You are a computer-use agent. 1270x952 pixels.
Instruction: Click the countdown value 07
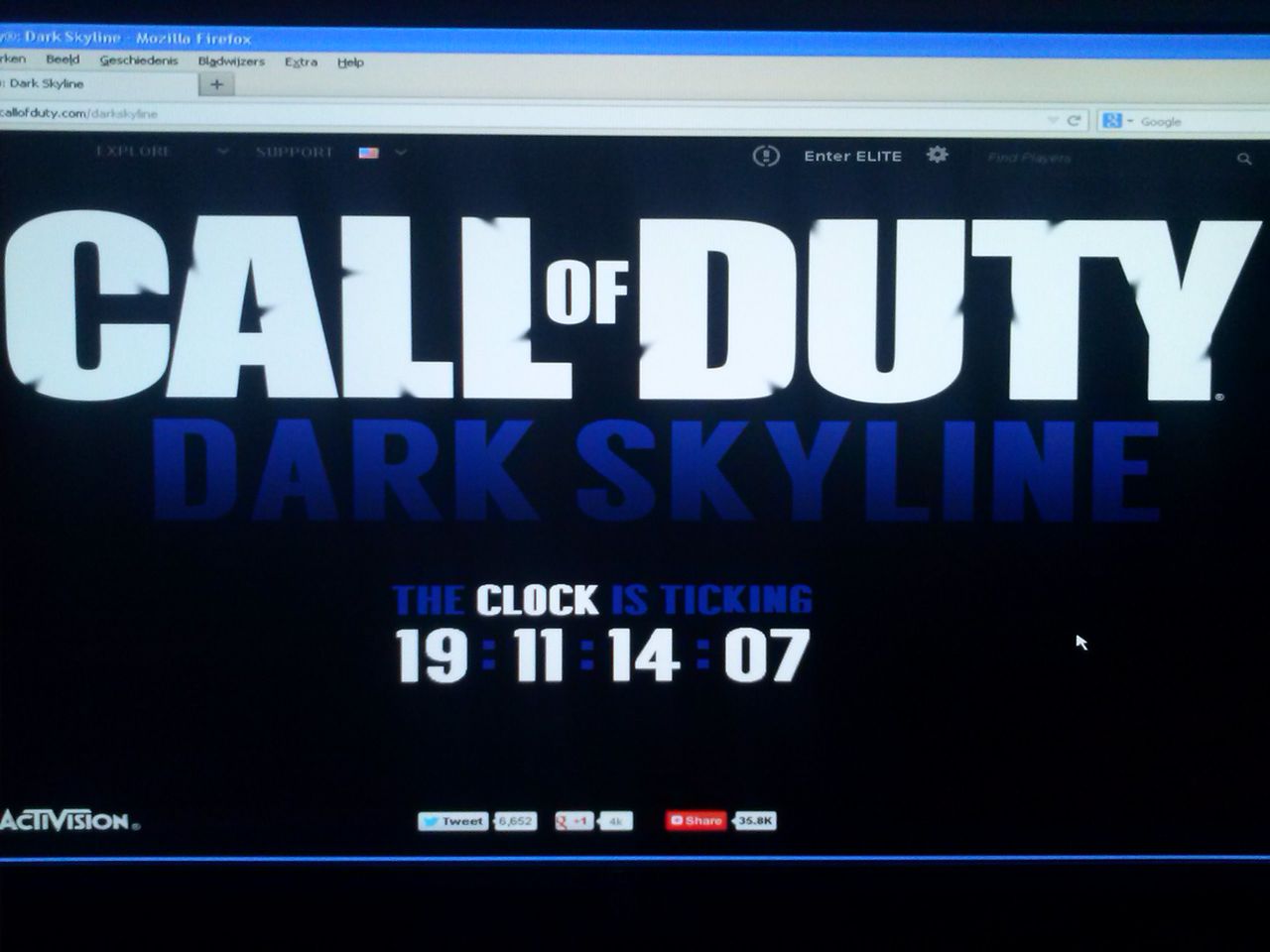(x=767, y=655)
